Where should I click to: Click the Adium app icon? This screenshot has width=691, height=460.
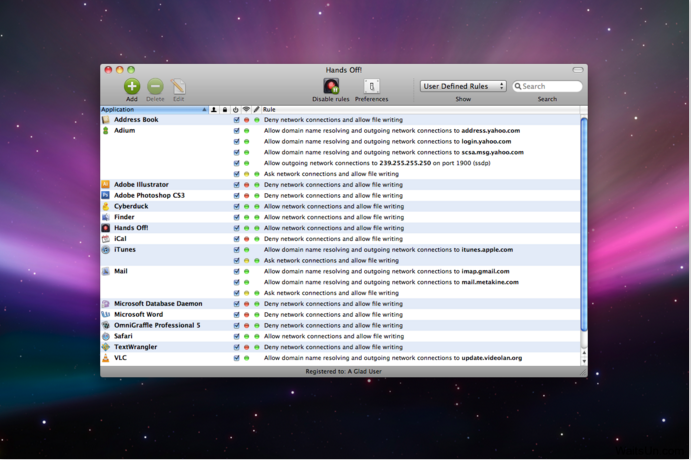106,130
